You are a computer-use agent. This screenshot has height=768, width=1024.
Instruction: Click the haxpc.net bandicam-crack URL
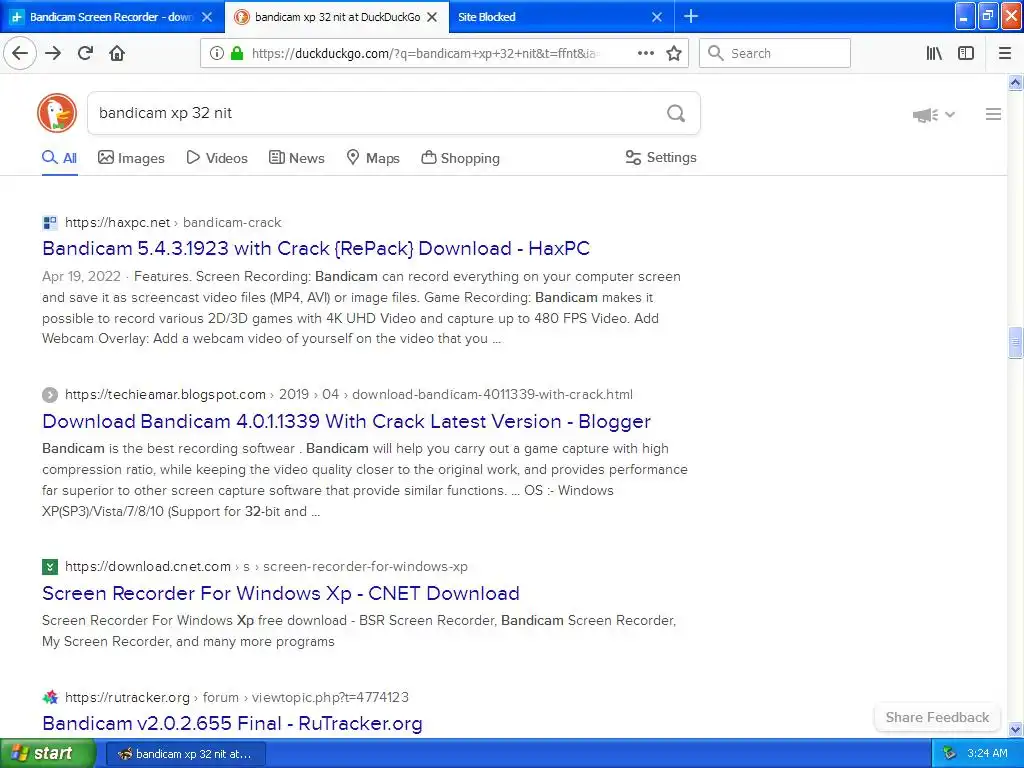pyautogui.click(x=173, y=223)
